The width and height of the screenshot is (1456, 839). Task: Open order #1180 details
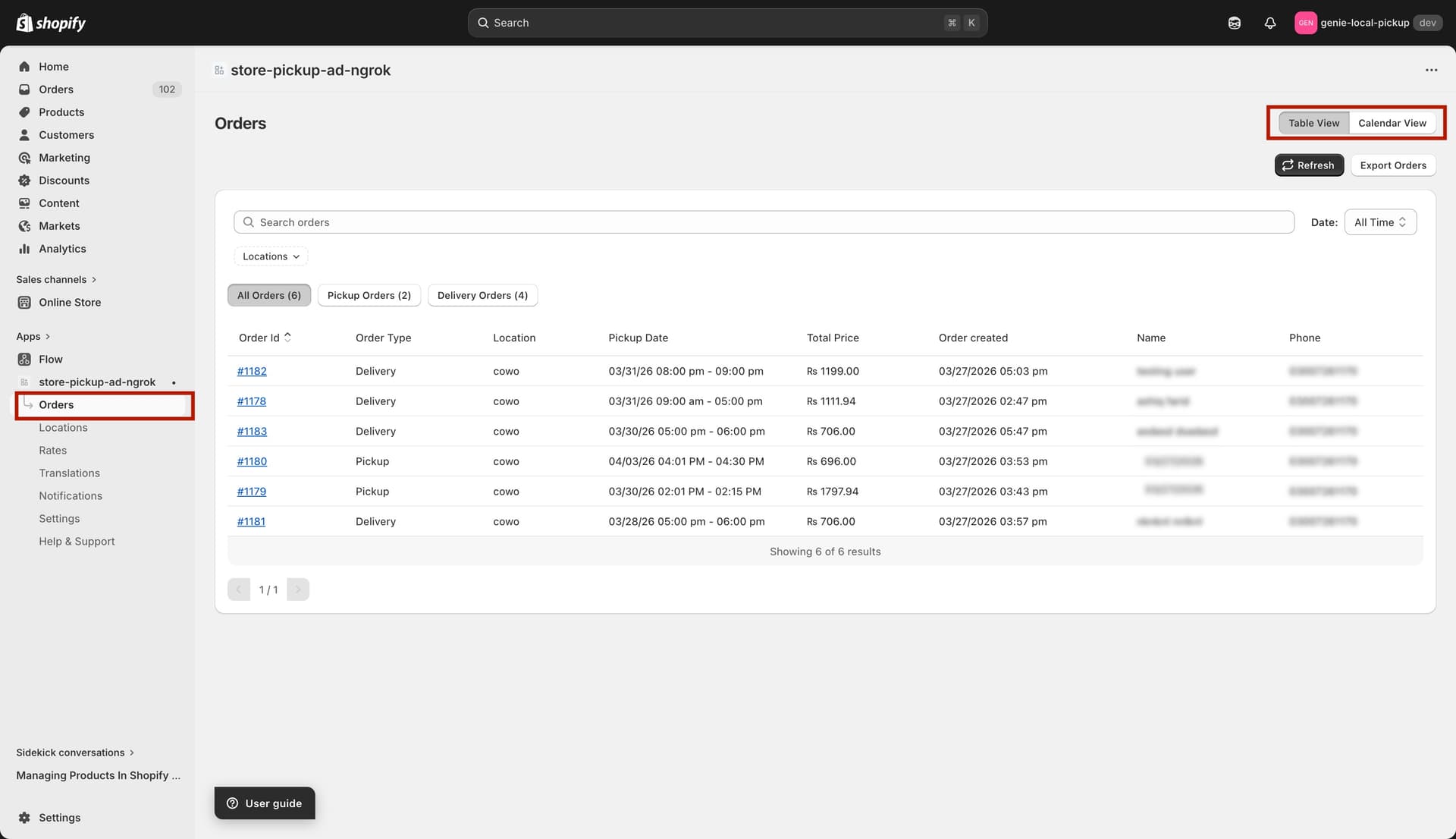tap(251, 460)
